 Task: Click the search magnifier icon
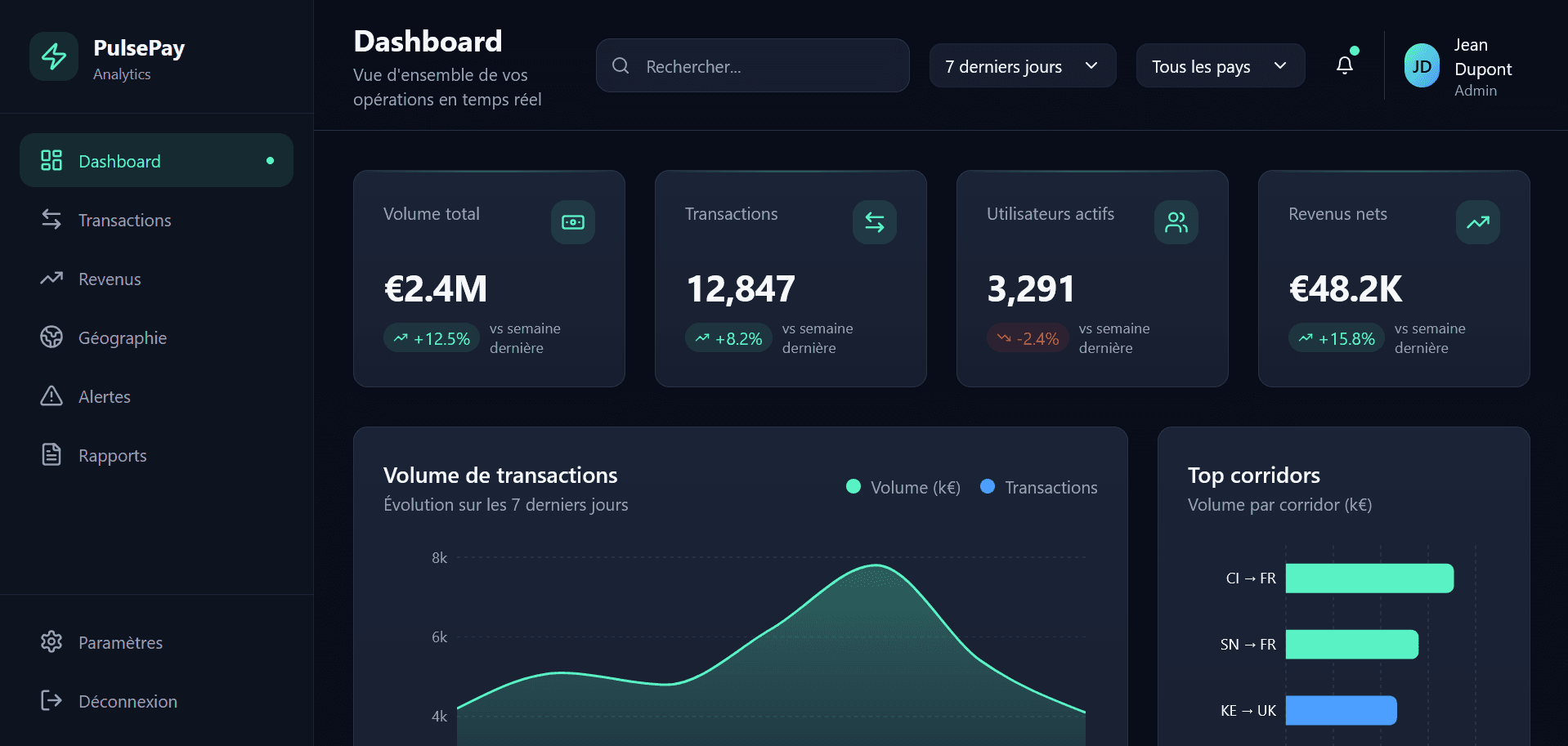(x=620, y=65)
